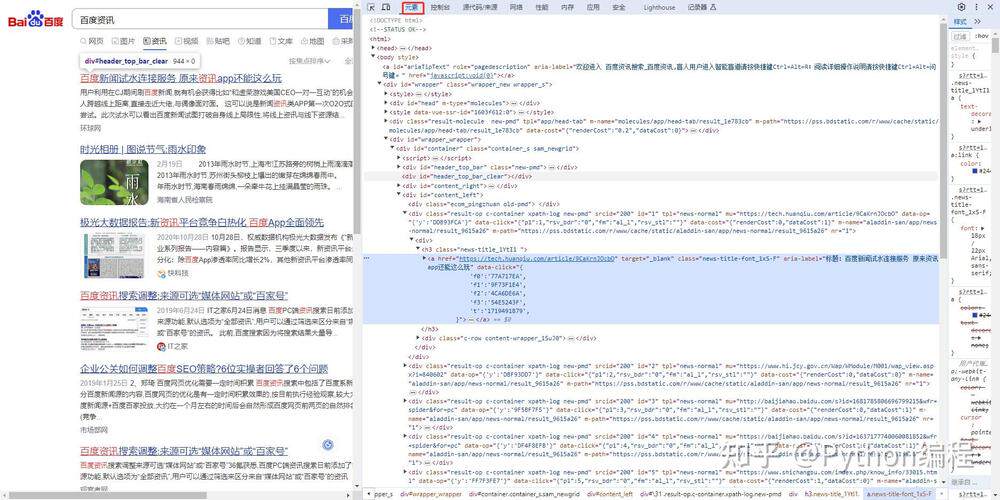Open the 企业公关如何调整百度SEO策略 link
Image resolution: width=1000 pixels, height=500 pixels.
click(204, 369)
